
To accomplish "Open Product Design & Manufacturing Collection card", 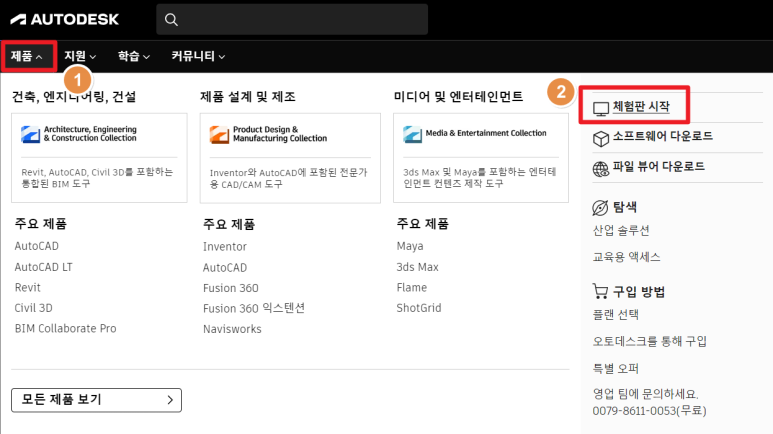I will [290, 158].
